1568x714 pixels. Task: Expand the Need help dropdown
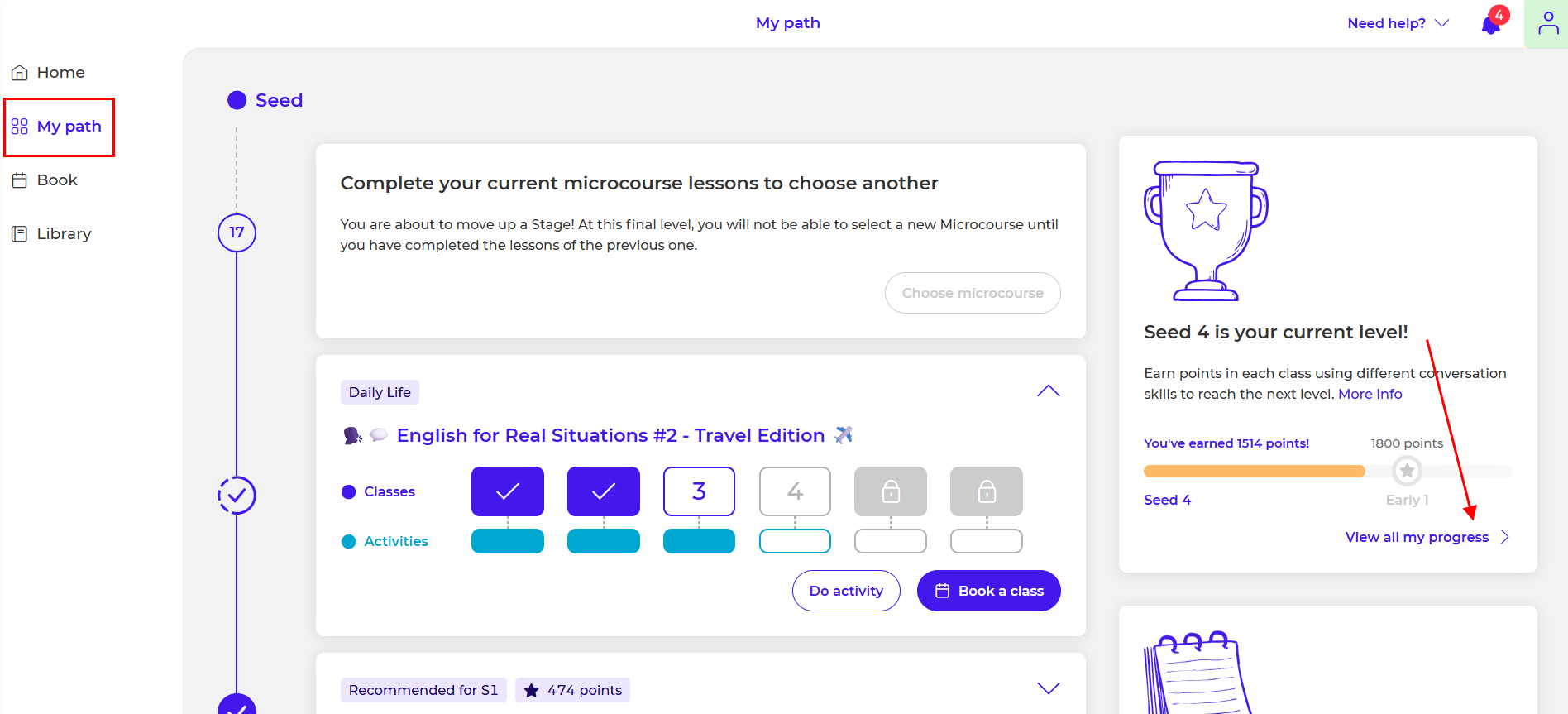pos(1398,23)
